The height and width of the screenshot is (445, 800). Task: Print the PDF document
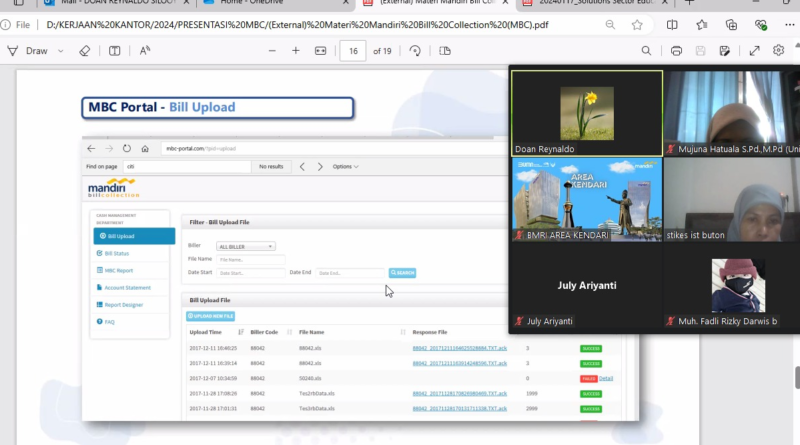[677, 50]
